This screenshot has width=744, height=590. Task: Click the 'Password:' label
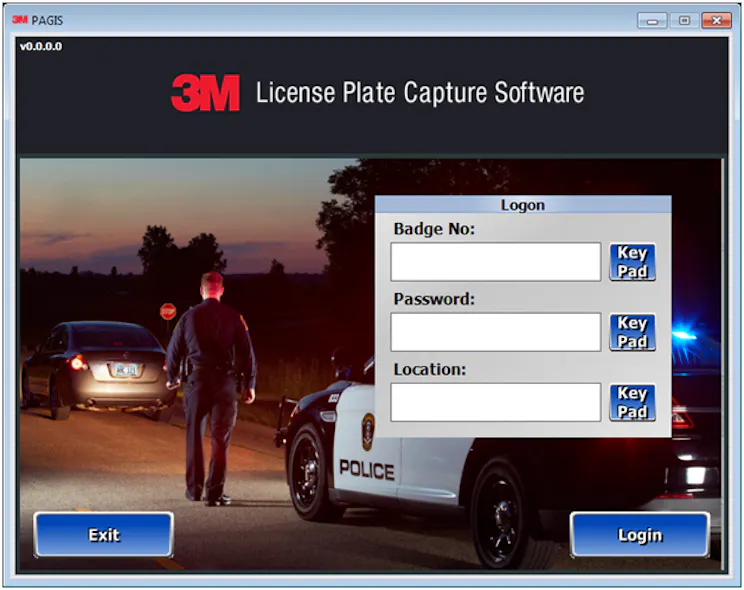(434, 299)
